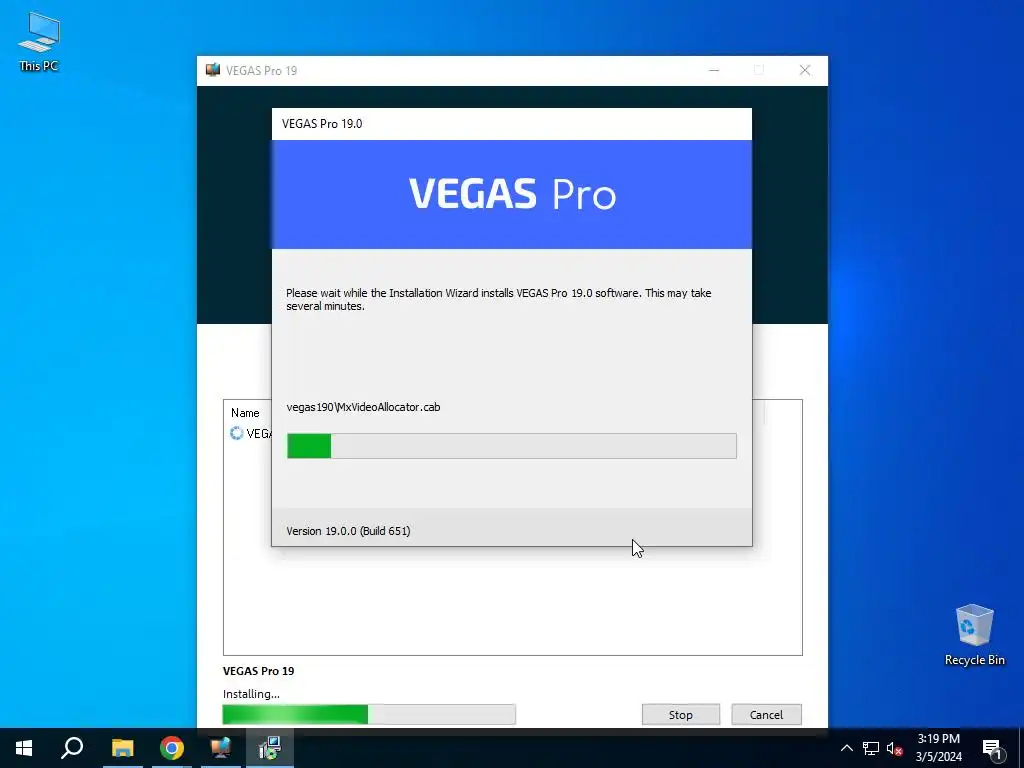Open the This PC desktop icon
Viewport: 1024px width, 768px height.
tap(39, 41)
